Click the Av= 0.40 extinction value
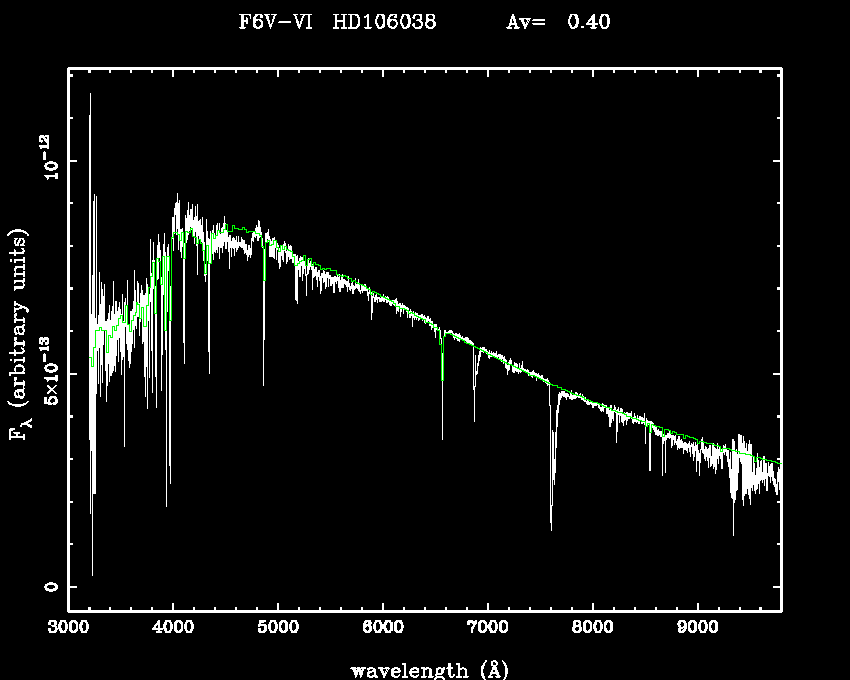Viewport: 850px width, 680px height. pyautogui.click(x=558, y=22)
